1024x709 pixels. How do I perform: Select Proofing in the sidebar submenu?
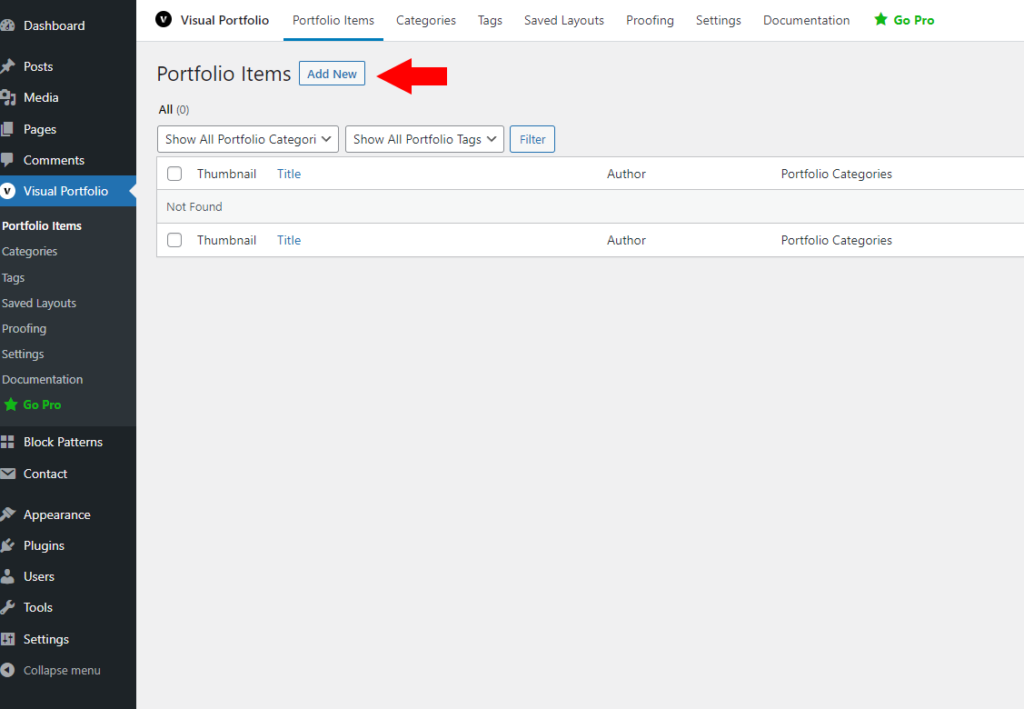pos(24,328)
